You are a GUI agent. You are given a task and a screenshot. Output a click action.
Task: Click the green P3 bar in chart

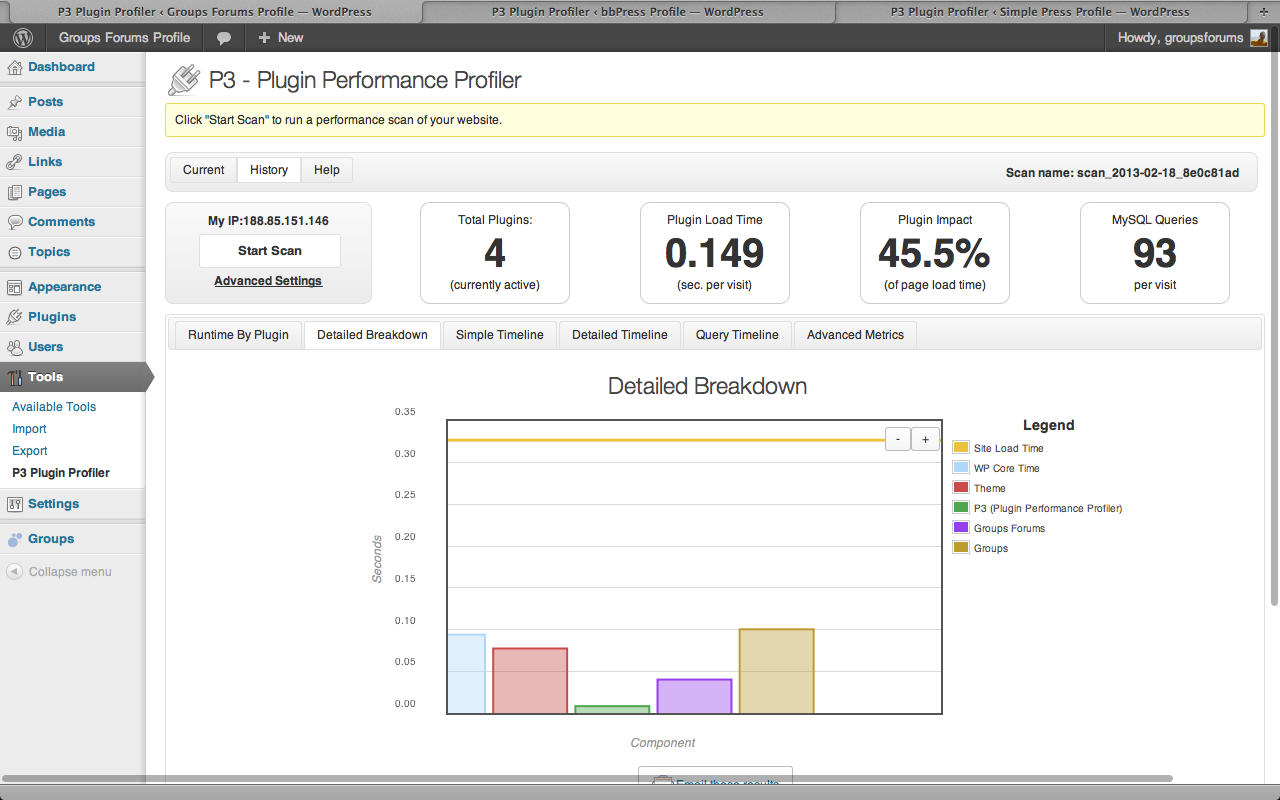pyautogui.click(x=612, y=710)
